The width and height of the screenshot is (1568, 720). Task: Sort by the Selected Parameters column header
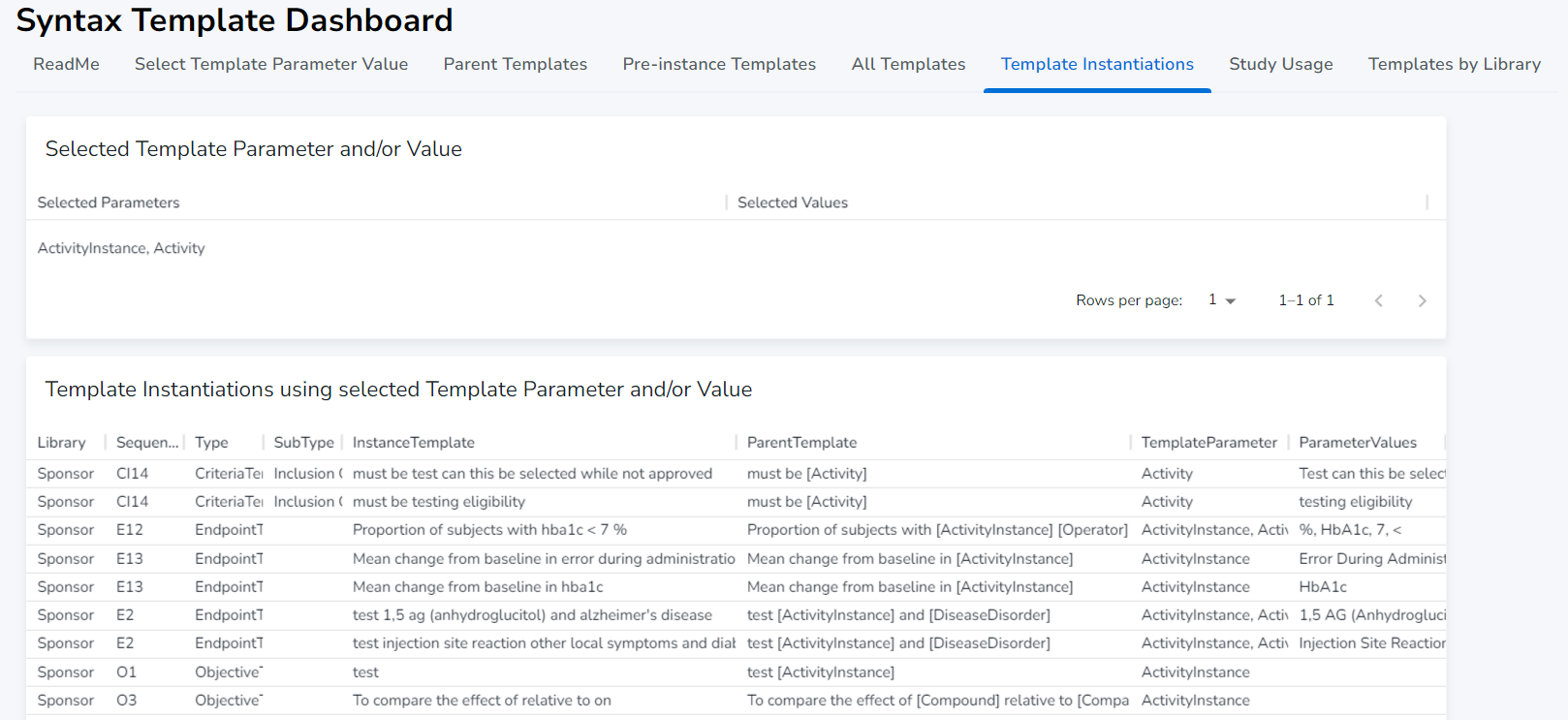pos(109,203)
